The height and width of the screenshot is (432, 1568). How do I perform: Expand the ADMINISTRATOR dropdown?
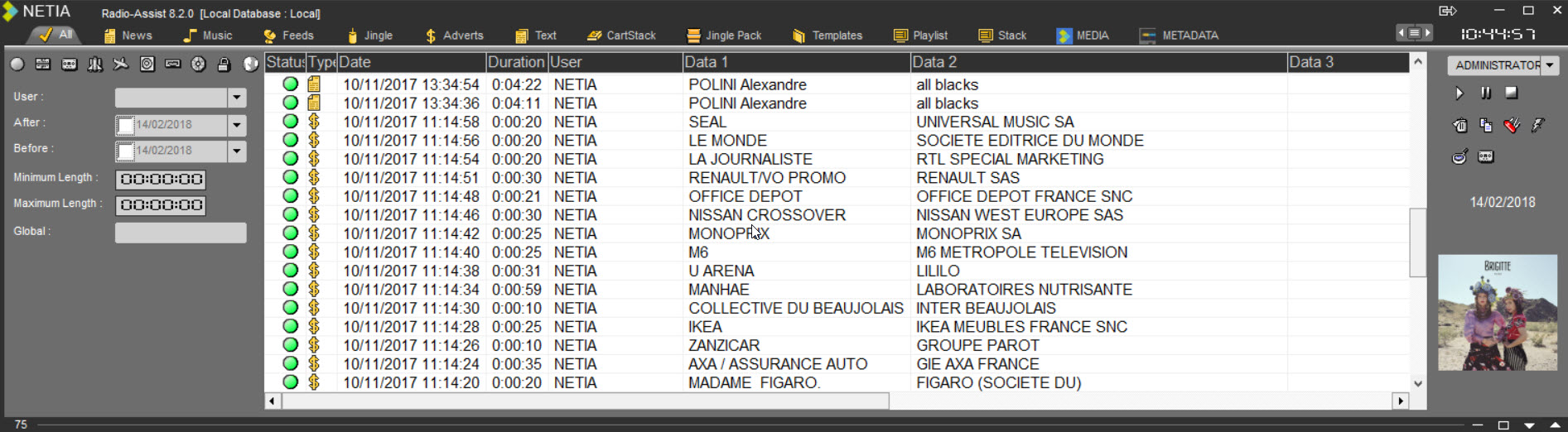(x=1549, y=65)
